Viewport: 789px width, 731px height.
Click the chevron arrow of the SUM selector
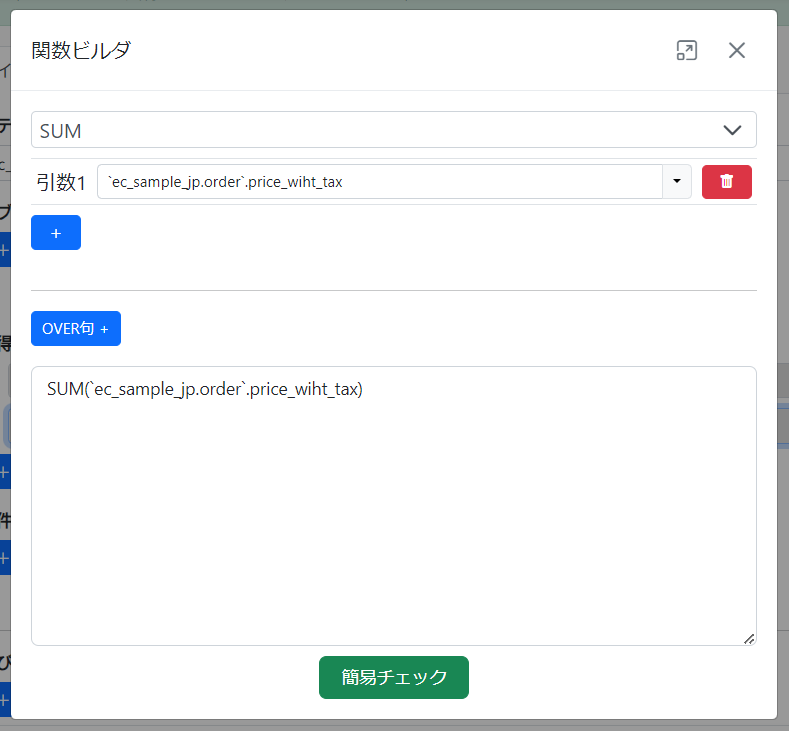pyautogui.click(x=732, y=130)
